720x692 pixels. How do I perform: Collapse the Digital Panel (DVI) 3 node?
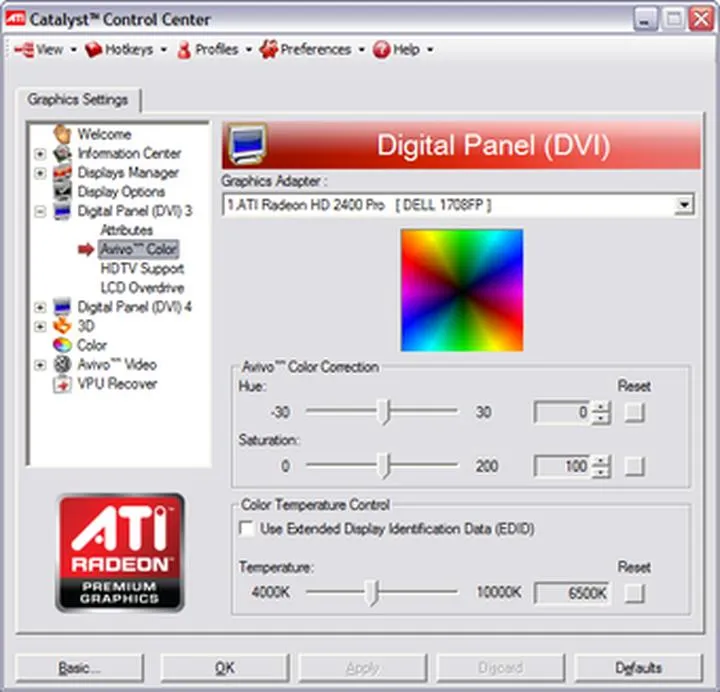pyautogui.click(x=40, y=212)
